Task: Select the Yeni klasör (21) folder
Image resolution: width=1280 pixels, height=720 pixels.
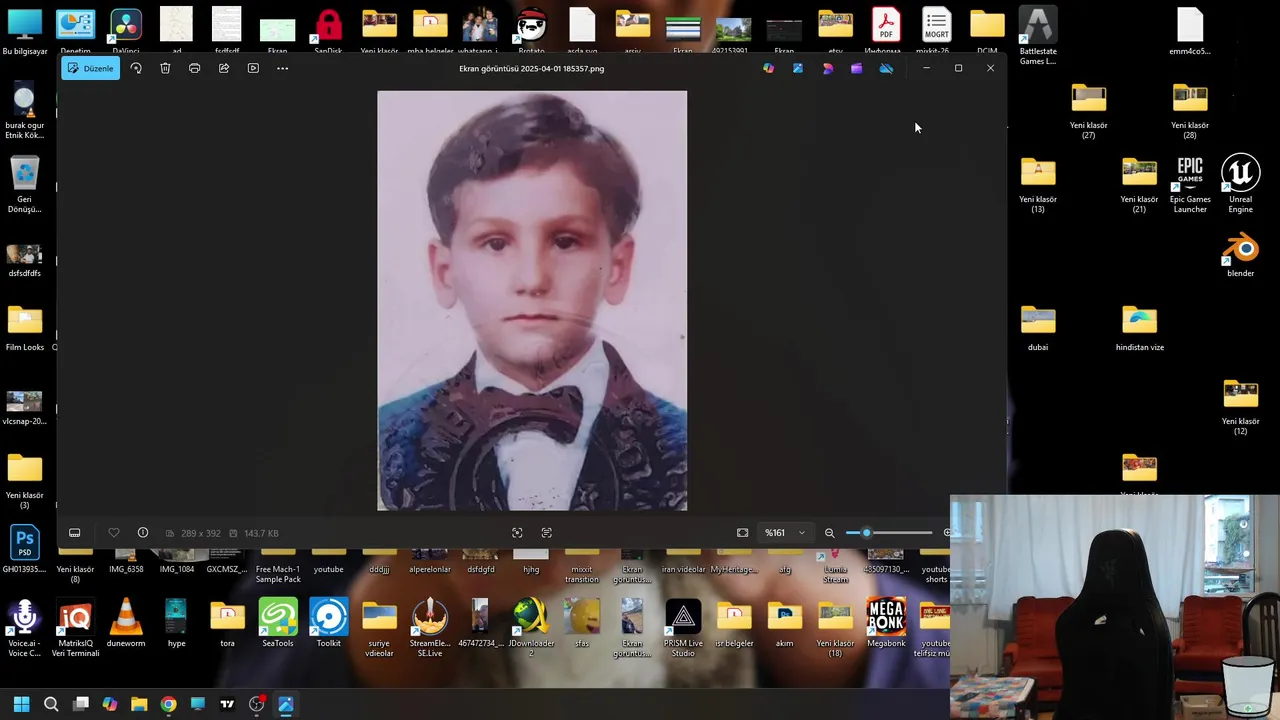Action: tap(1139, 183)
